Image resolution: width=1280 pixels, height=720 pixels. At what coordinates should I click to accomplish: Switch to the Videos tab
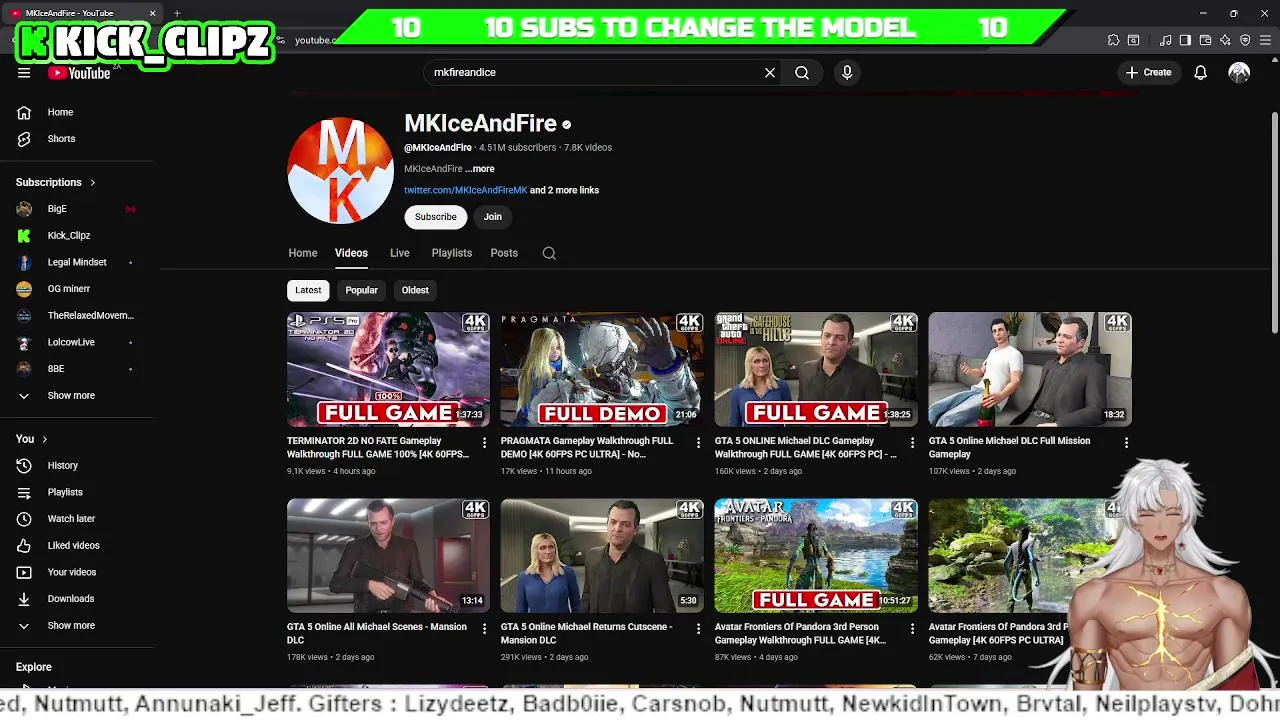[x=351, y=253]
